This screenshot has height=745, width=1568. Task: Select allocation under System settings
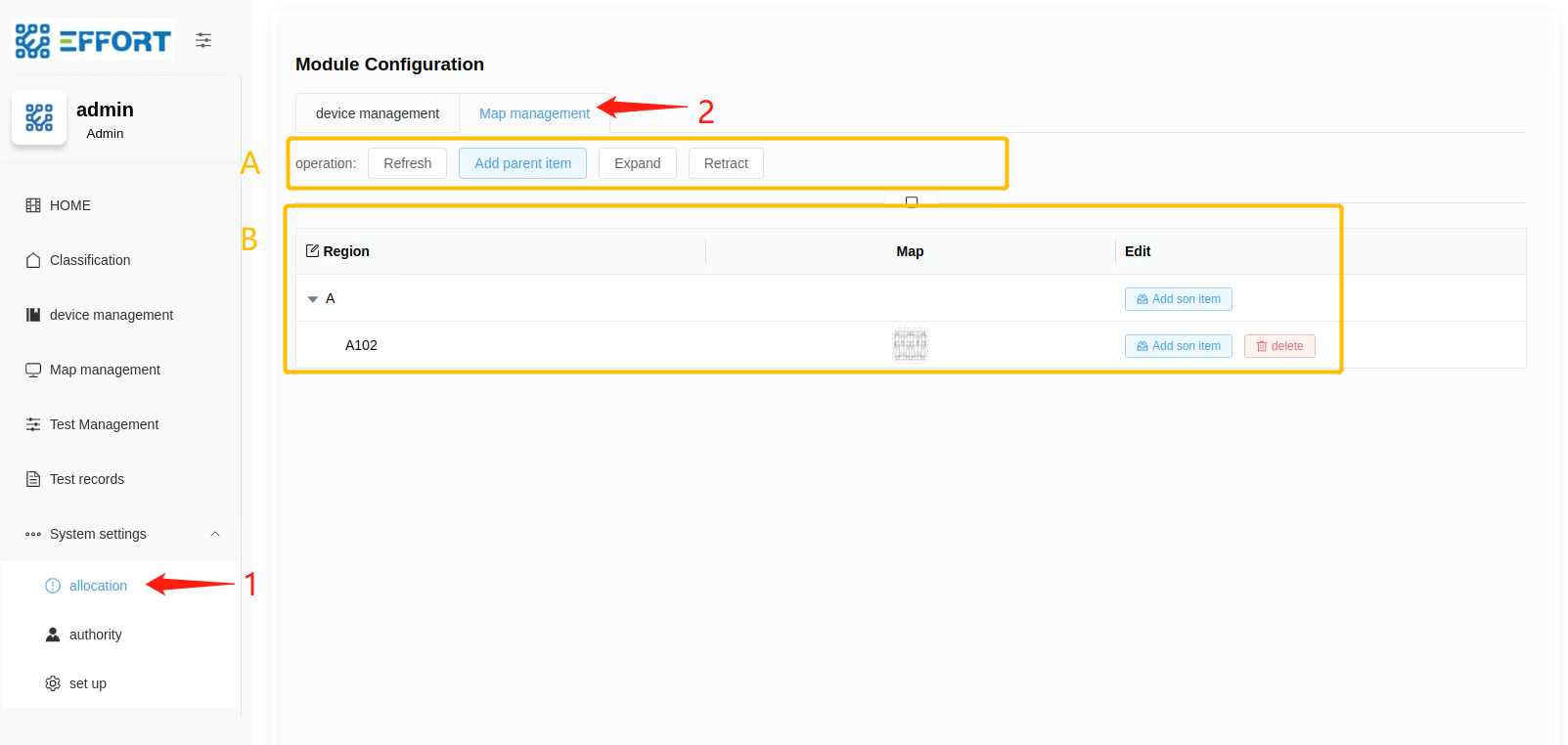(x=98, y=586)
